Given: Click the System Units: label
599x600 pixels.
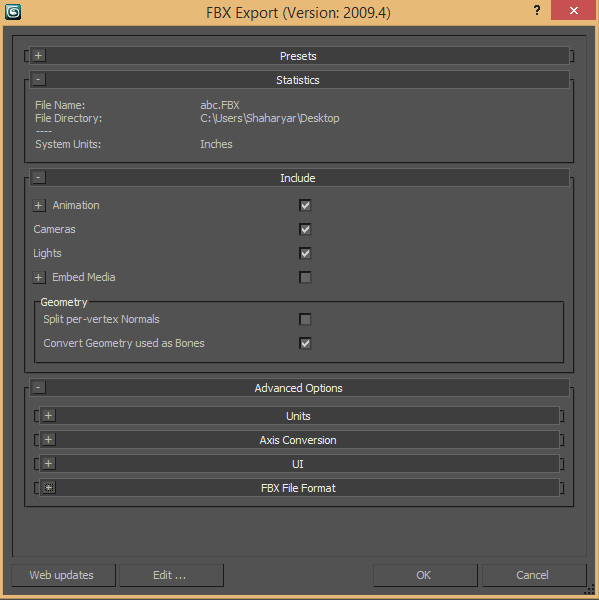Looking at the screenshot, I should coord(68,144).
